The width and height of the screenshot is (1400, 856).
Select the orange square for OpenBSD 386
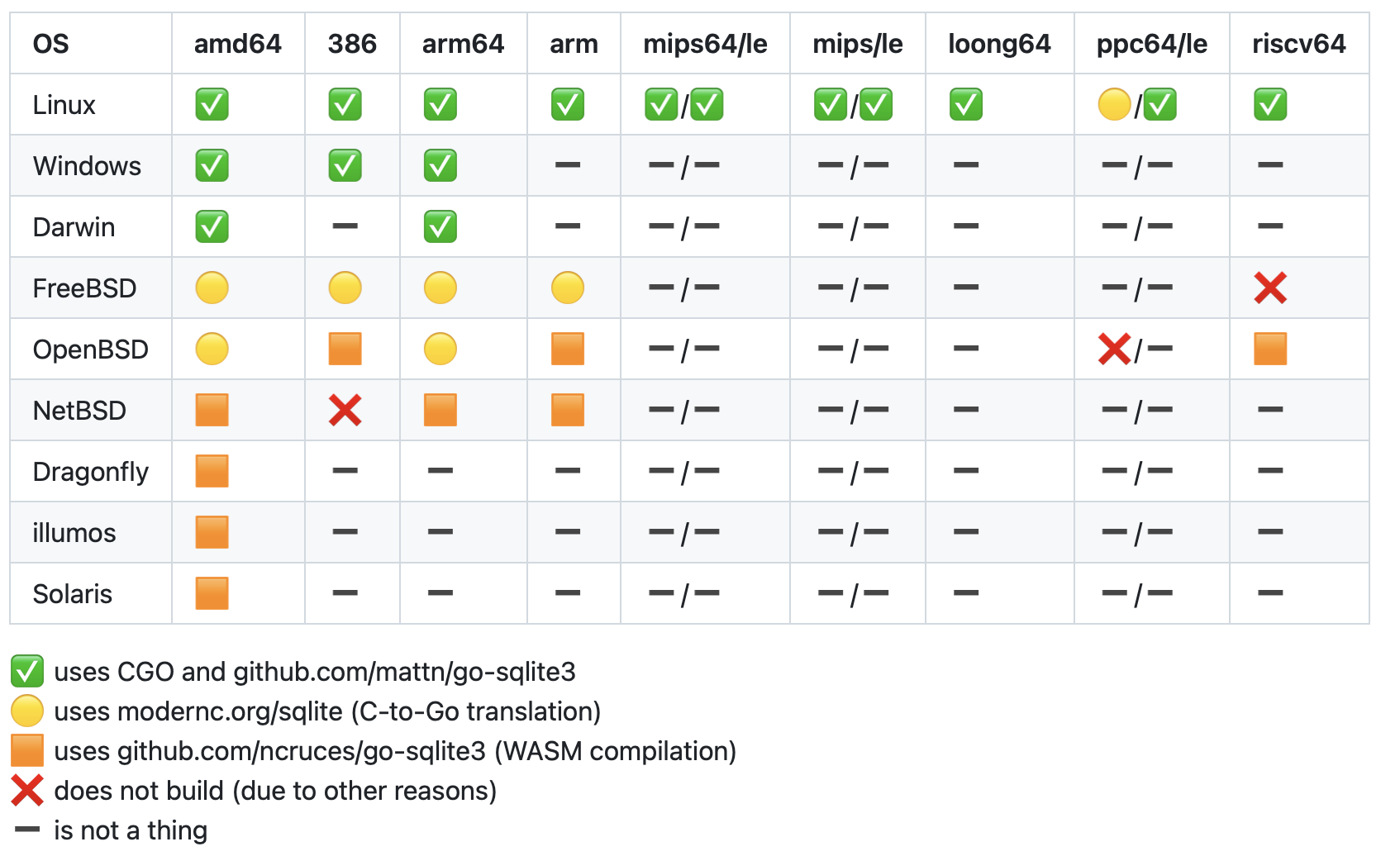(x=345, y=350)
